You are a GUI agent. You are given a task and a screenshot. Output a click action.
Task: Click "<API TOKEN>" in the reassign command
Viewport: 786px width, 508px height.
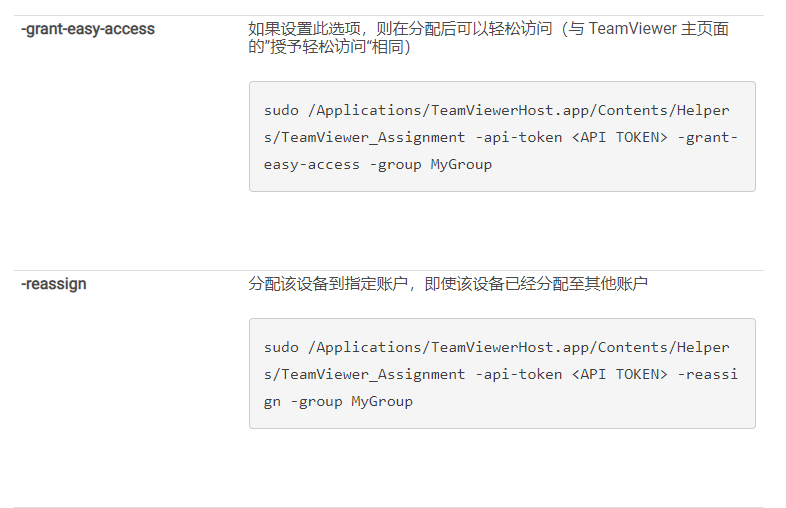(x=619, y=374)
